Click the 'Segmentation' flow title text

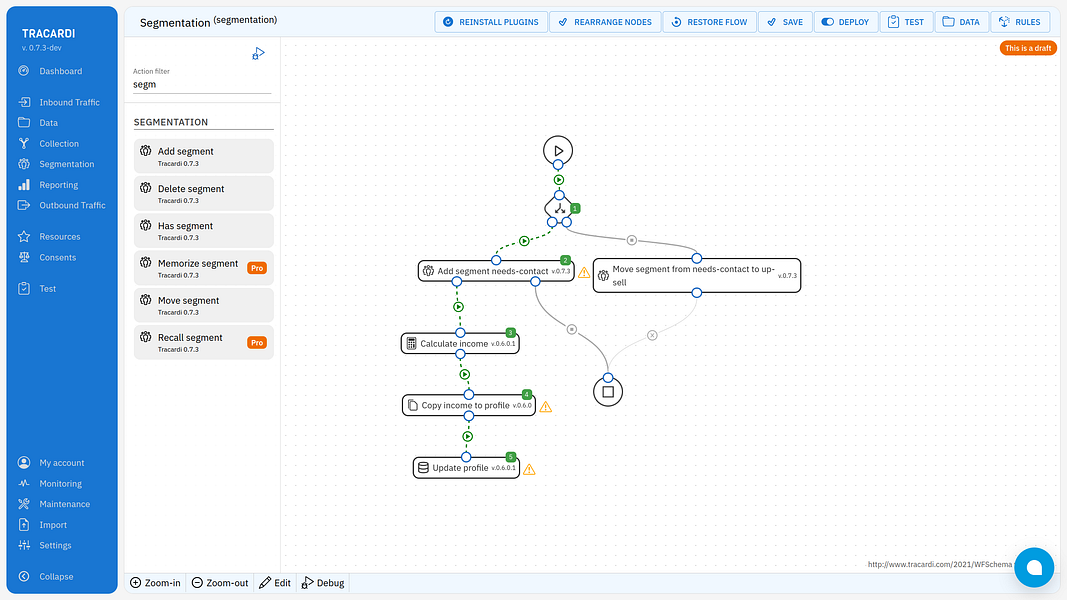(x=175, y=23)
